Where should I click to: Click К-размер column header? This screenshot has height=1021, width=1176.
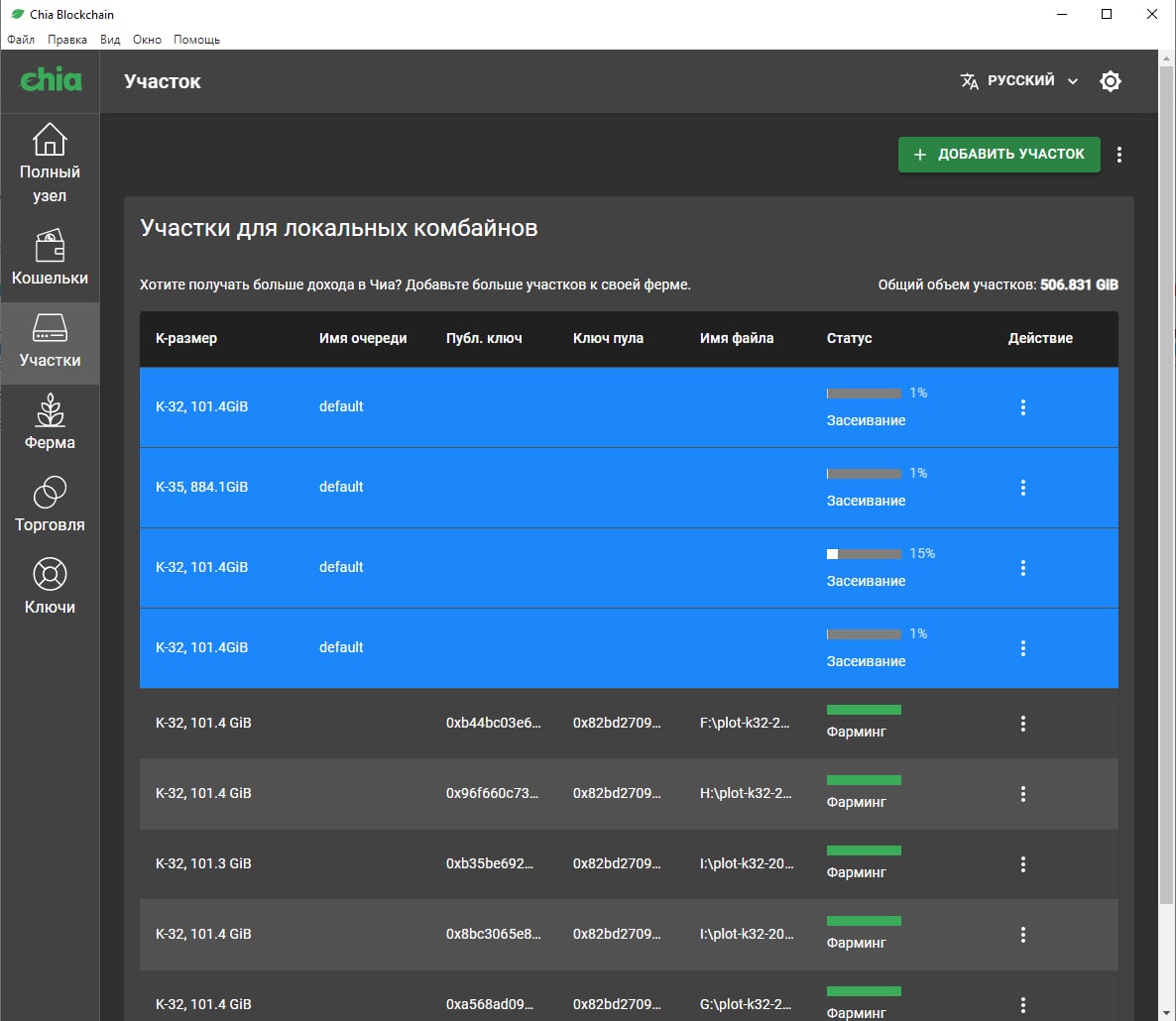(x=186, y=338)
